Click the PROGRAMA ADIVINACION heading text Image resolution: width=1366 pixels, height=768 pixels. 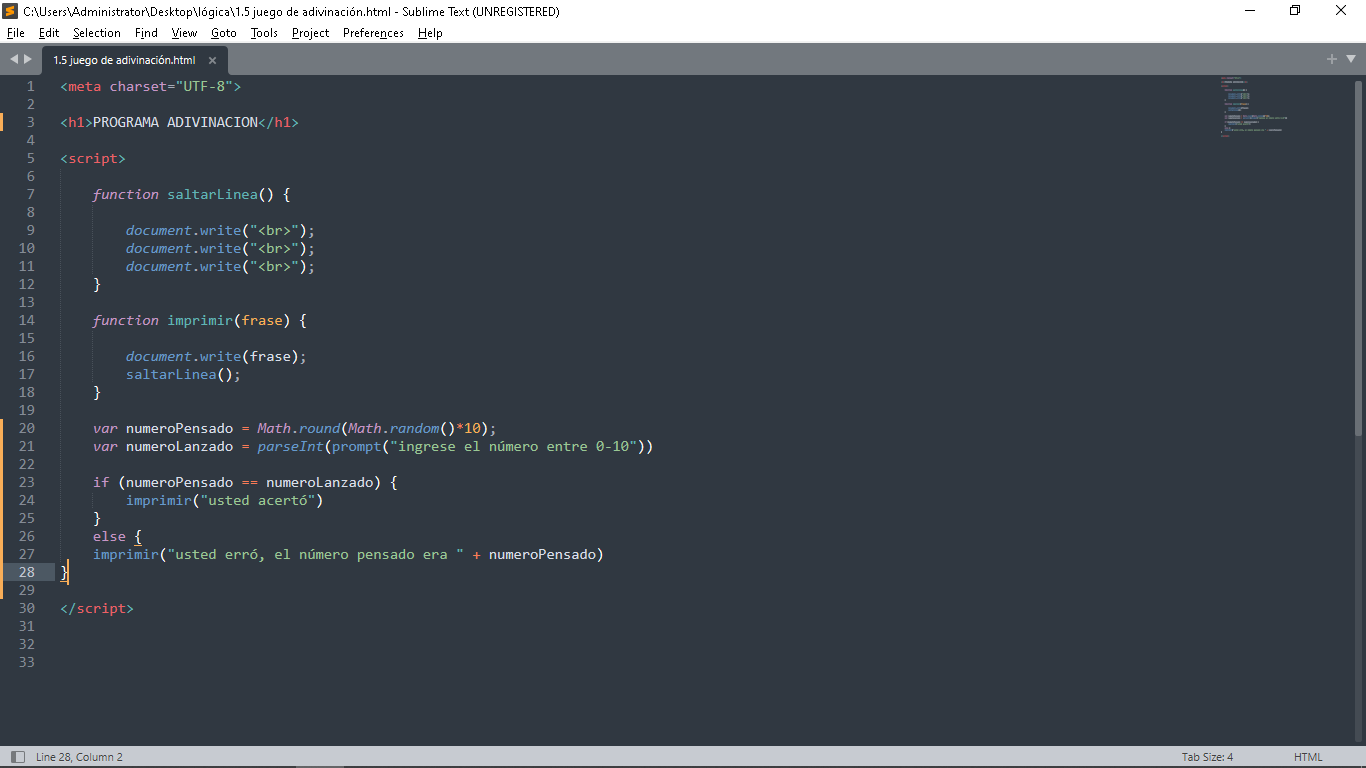tap(175, 122)
